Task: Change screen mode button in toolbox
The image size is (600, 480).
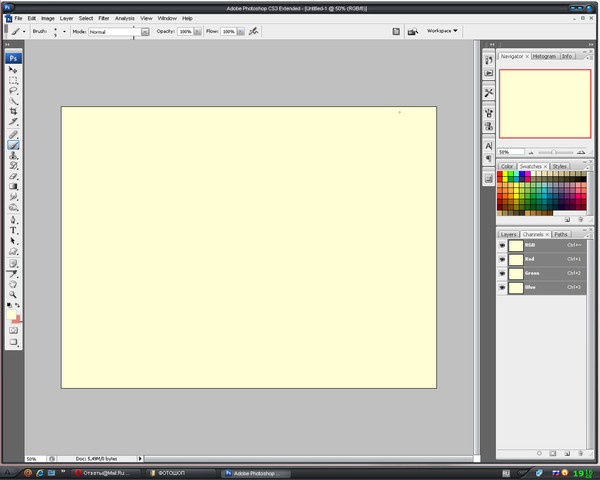Action: [13, 342]
